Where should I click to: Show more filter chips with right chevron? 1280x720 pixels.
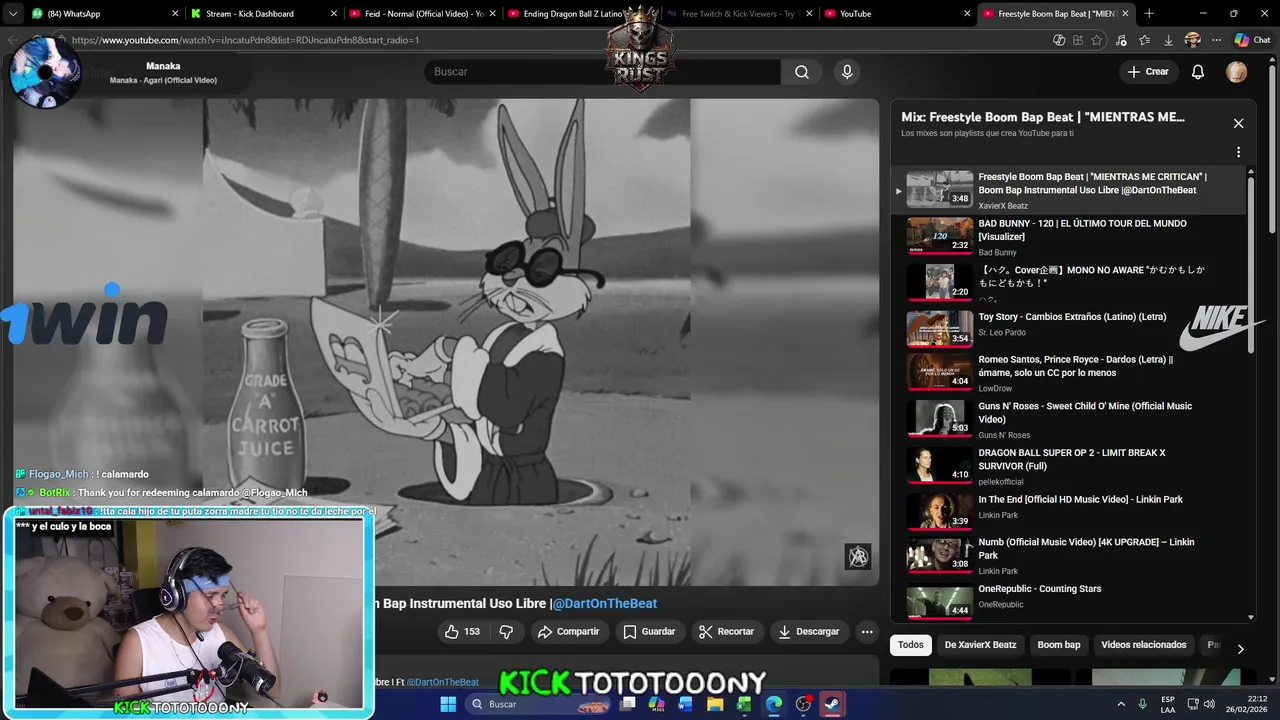click(1240, 649)
